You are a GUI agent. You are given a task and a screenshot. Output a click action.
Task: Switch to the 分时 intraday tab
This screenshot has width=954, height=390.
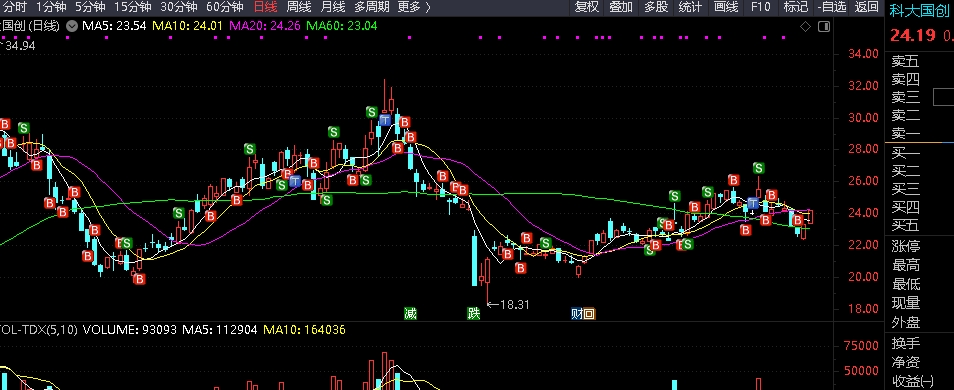point(15,7)
